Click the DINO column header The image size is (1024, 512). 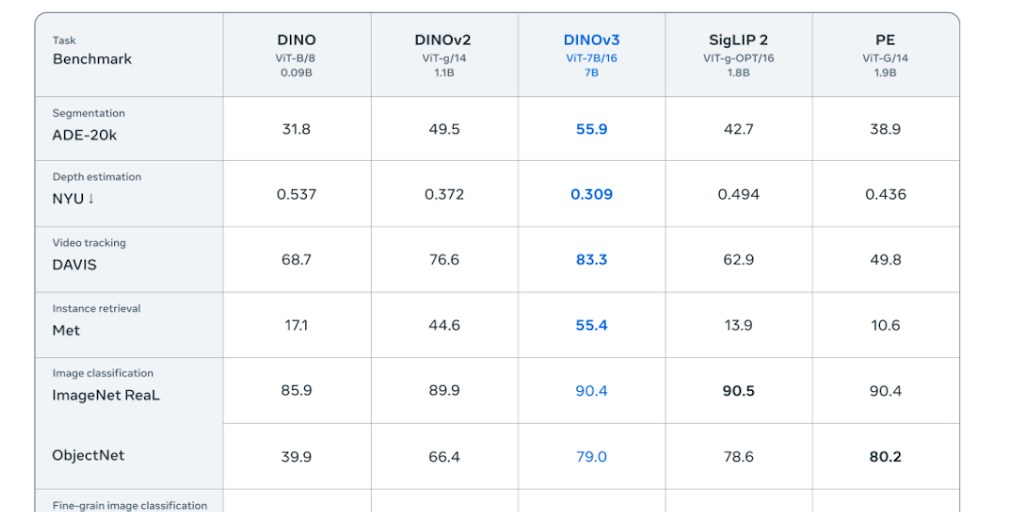[296, 40]
